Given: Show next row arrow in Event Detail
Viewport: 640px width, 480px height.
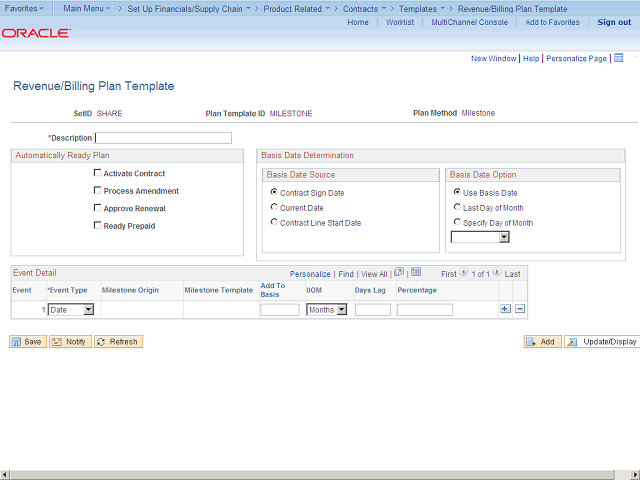Looking at the screenshot, I should click(x=497, y=272).
